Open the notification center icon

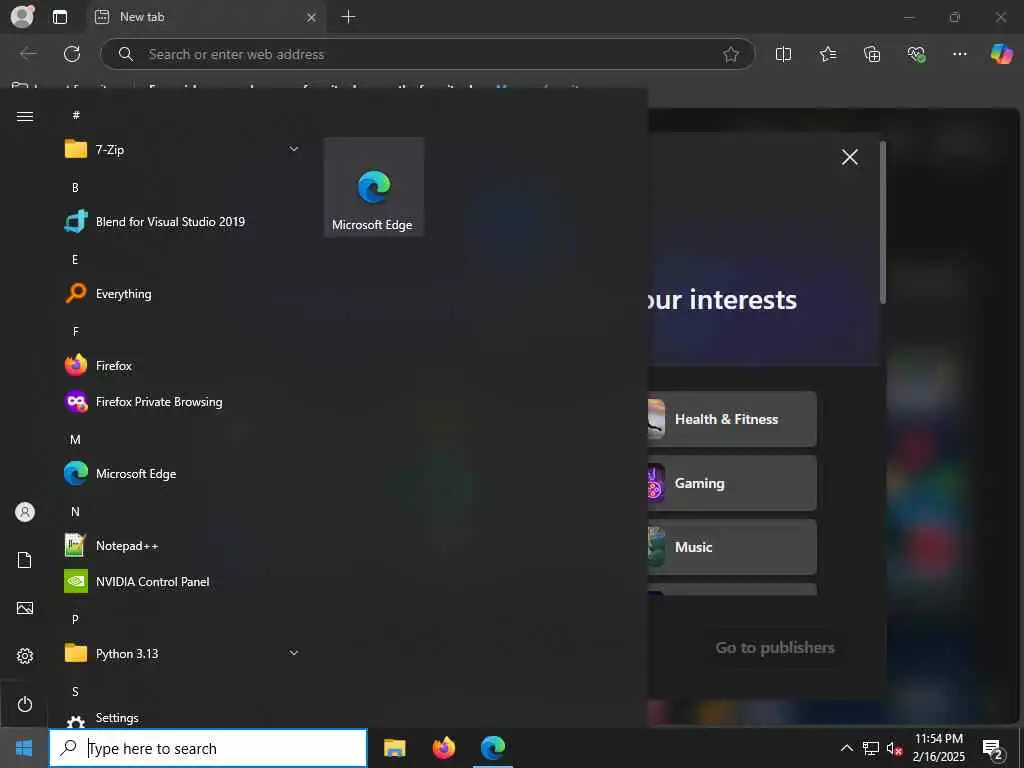tap(993, 749)
